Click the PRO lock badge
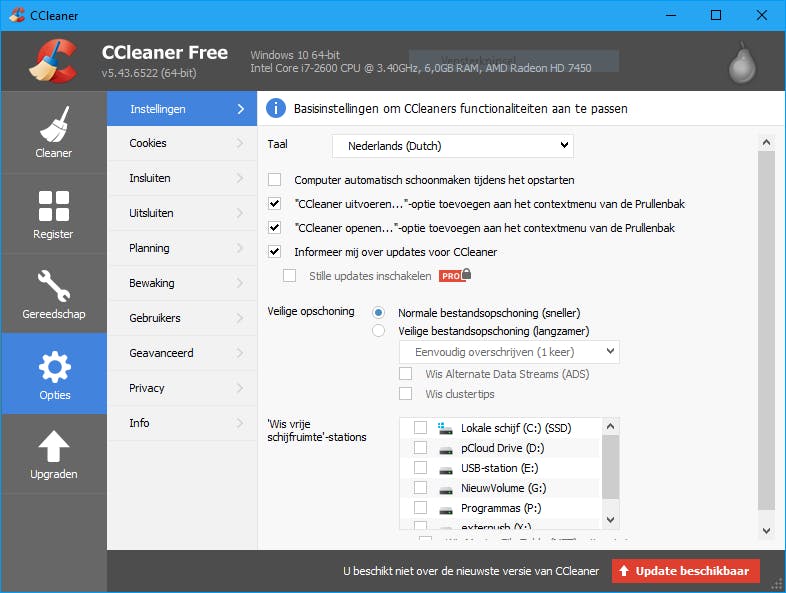Viewport: 786px width, 593px height. click(455, 275)
